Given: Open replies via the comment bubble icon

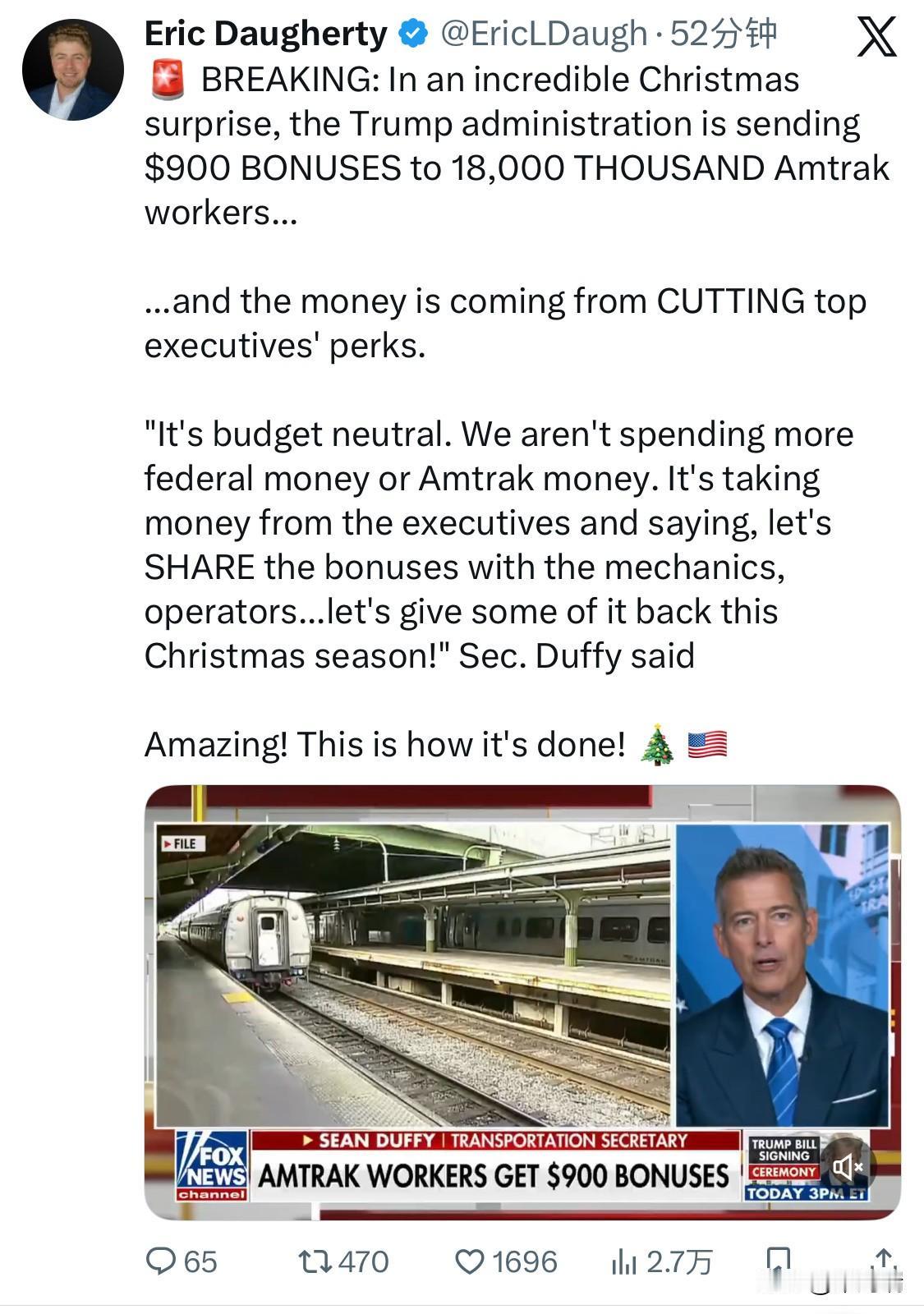Looking at the screenshot, I should pyautogui.click(x=161, y=1261).
